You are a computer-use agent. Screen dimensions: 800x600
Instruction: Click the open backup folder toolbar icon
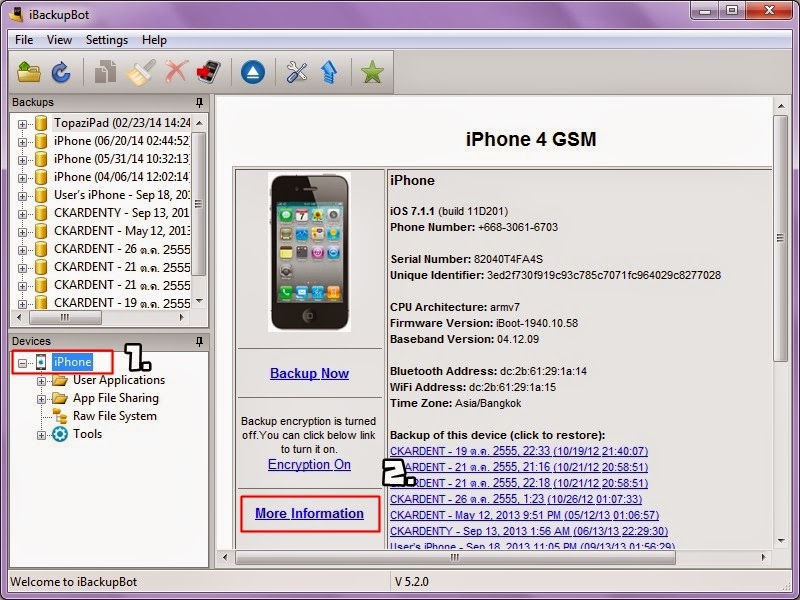29,71
